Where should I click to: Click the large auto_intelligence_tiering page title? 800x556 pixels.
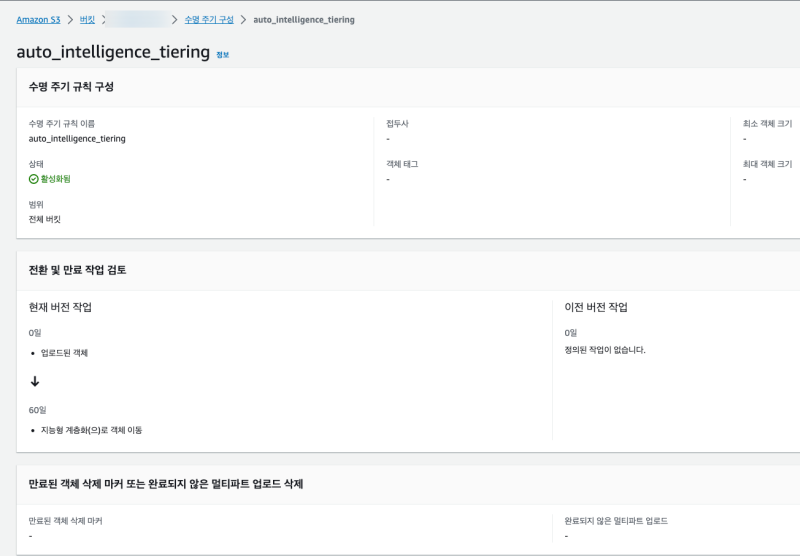[x=113, y=52]
